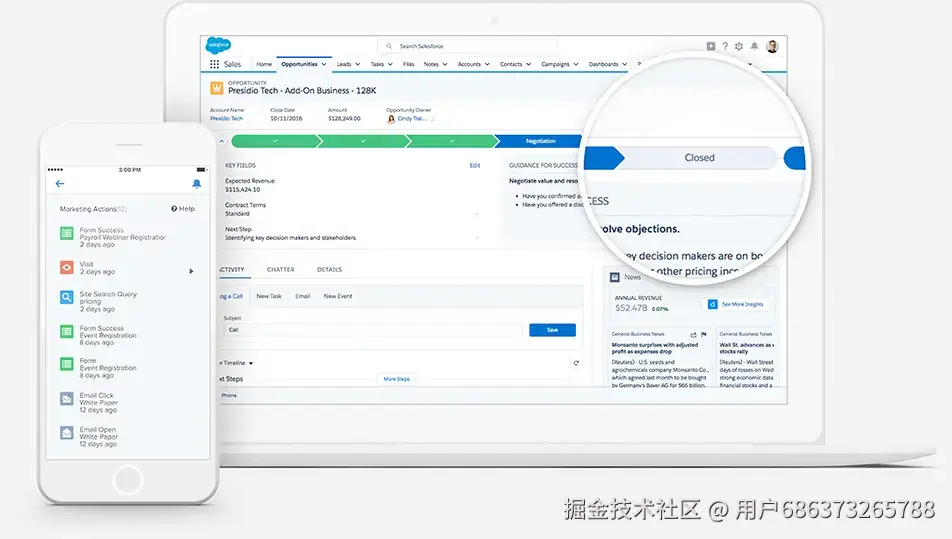Flag the Monsanto news article
952x539 pixels.
[704, 334]
